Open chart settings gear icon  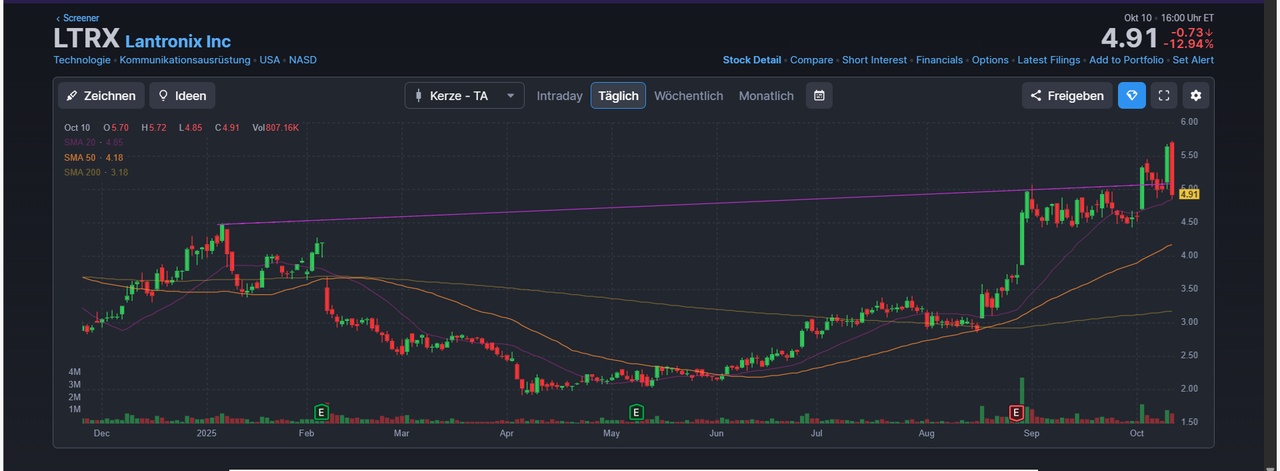1197,96
